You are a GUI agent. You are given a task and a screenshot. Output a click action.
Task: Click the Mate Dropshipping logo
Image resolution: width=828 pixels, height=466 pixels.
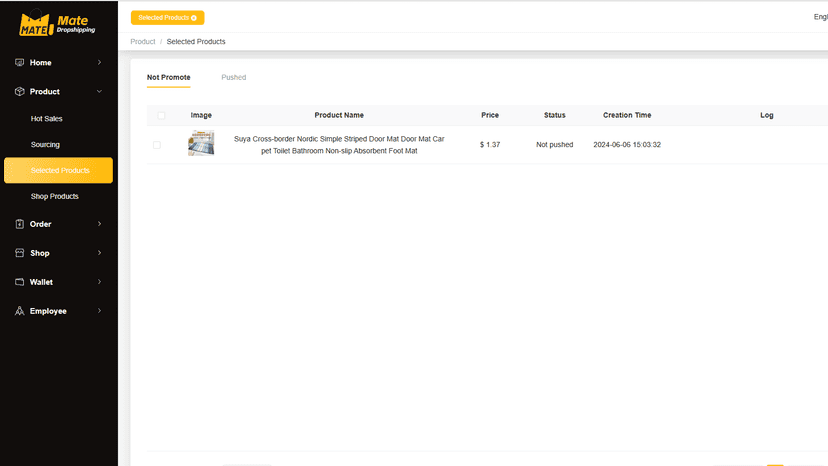pos(57,24)
